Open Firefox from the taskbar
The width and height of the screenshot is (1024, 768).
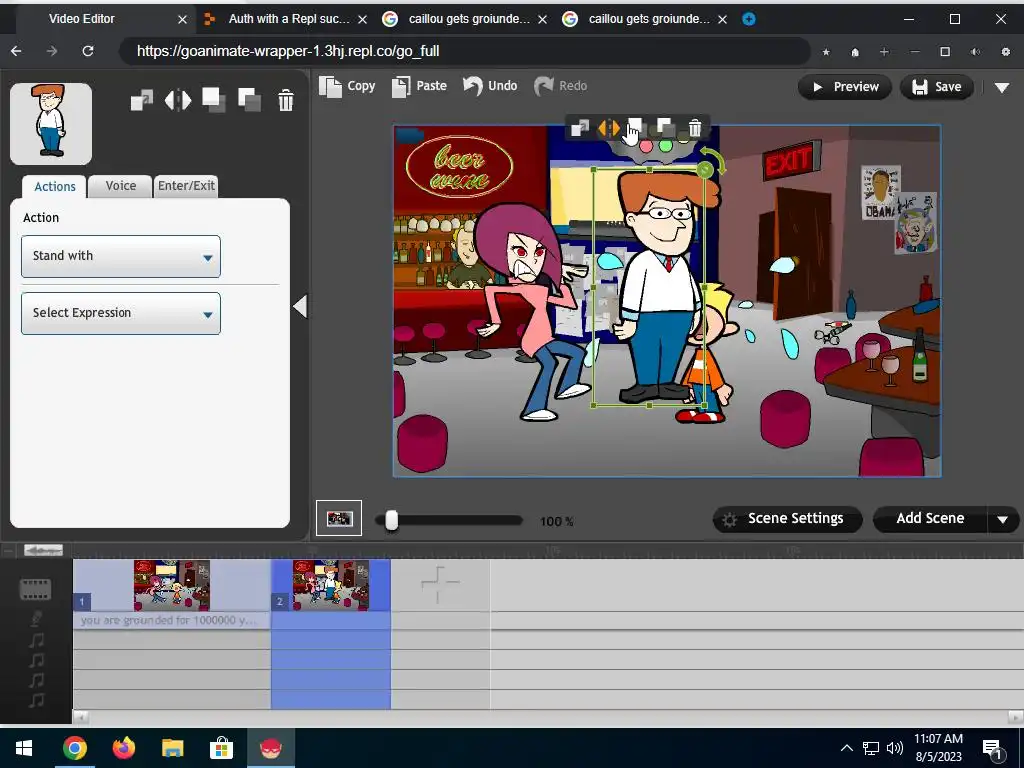pos(123,748)
